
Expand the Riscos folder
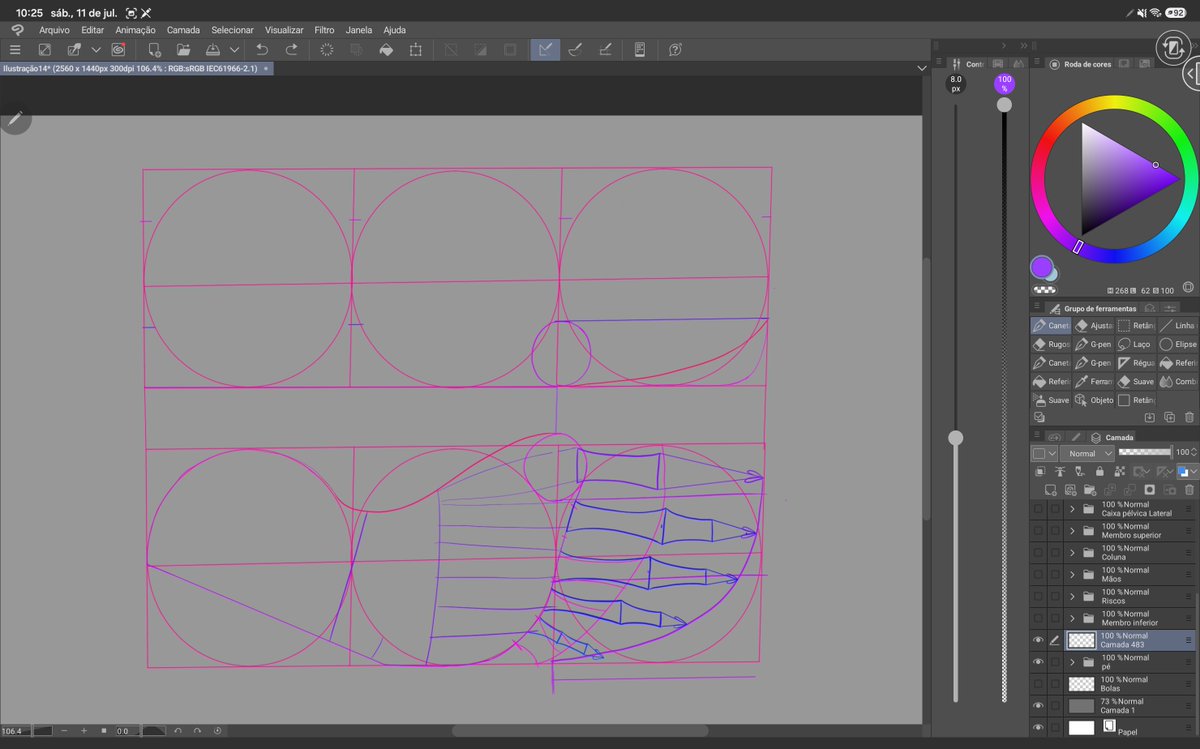click(x=1072, y=597)
